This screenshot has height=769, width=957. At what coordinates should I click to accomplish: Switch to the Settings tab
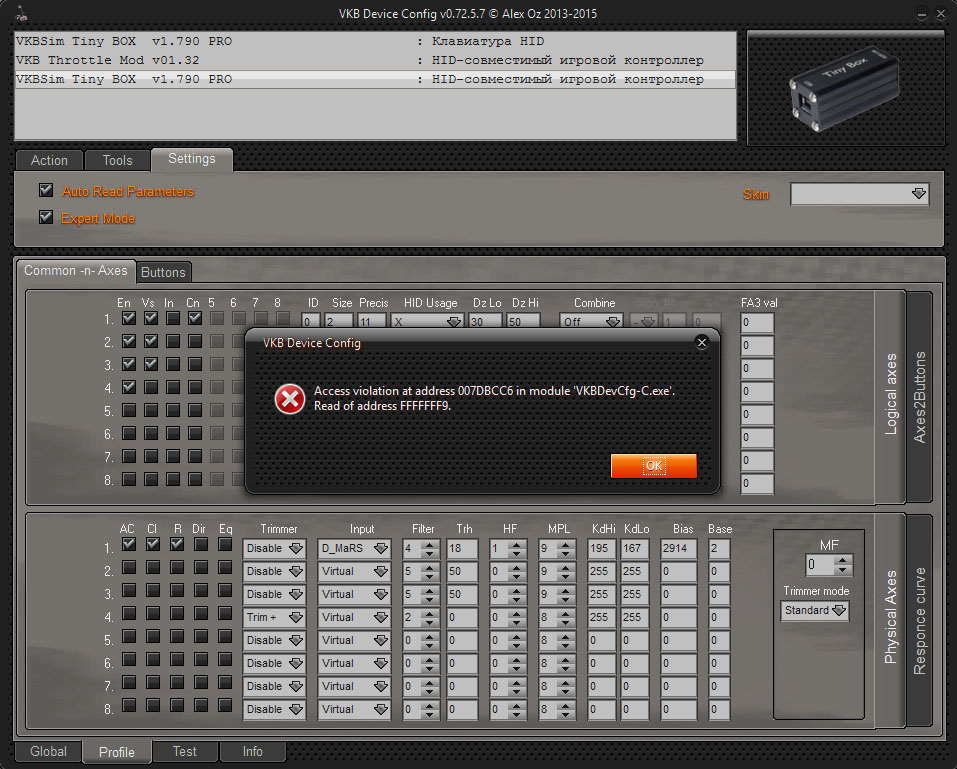pos(192,159)
